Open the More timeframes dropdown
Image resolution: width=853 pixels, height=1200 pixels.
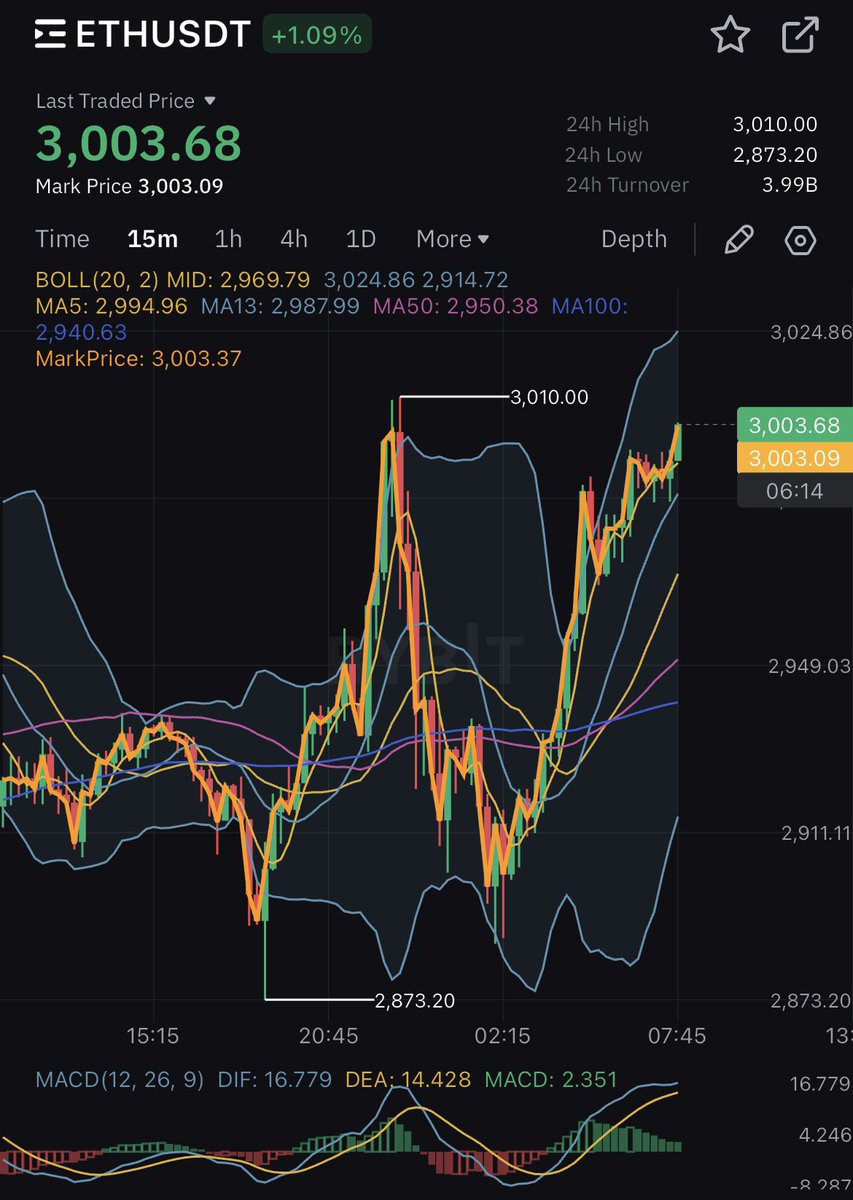(453, 239)
